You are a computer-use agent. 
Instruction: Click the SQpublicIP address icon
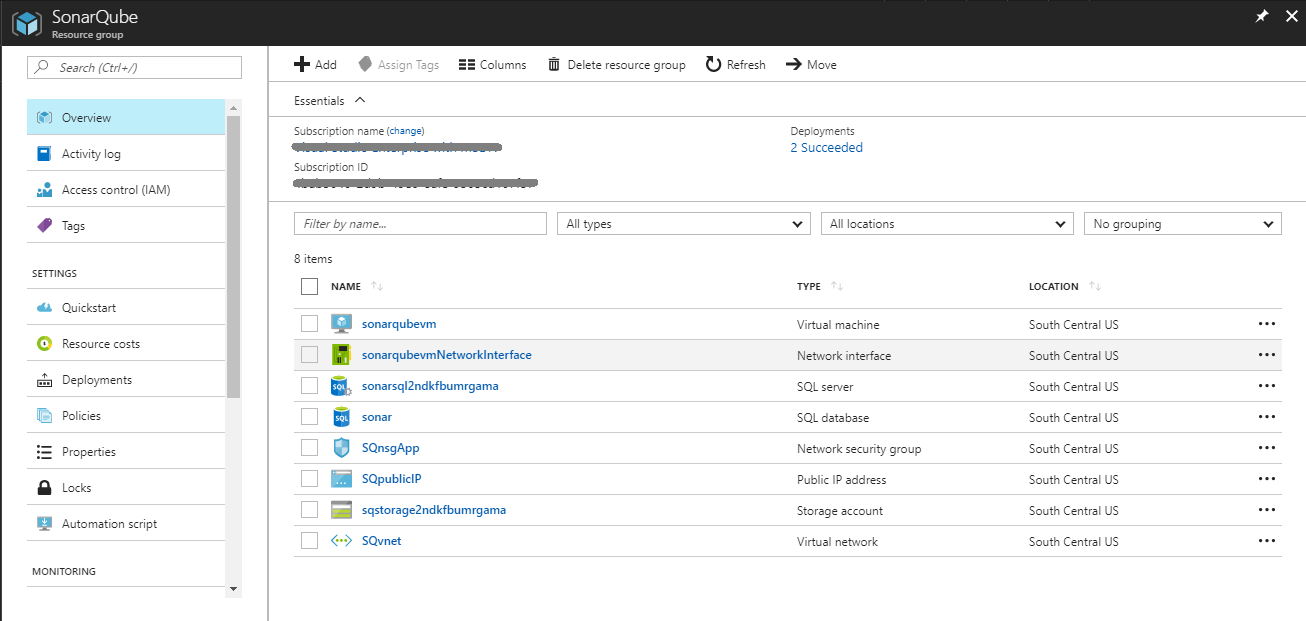pos(342,479)
